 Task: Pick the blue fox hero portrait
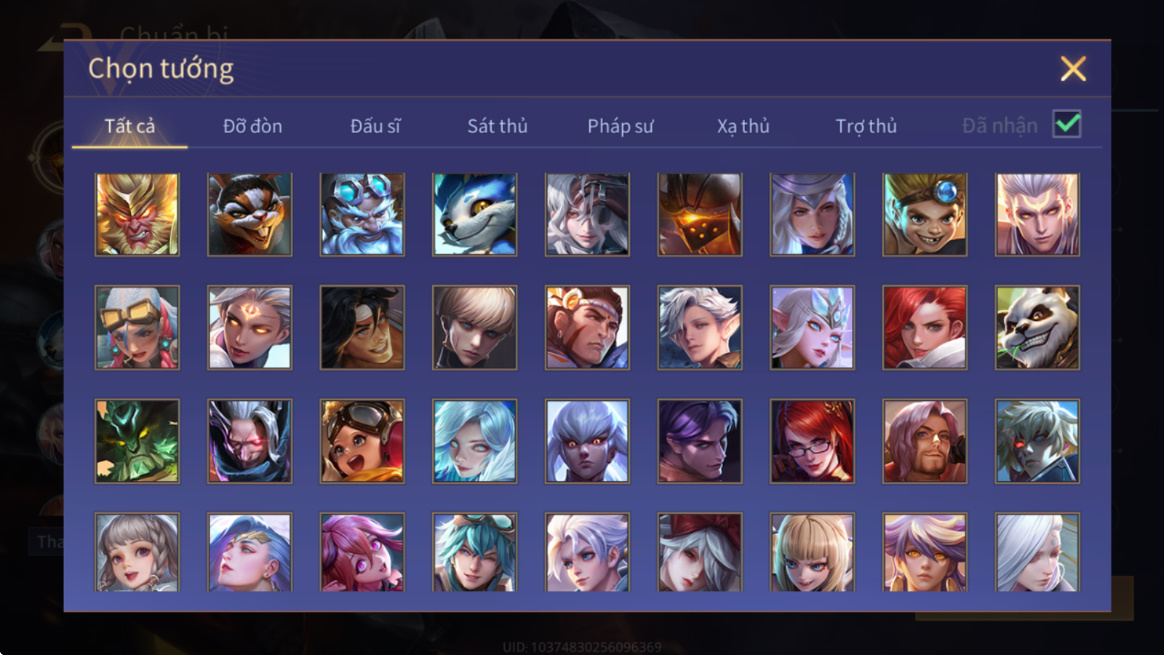coord(474,215)
